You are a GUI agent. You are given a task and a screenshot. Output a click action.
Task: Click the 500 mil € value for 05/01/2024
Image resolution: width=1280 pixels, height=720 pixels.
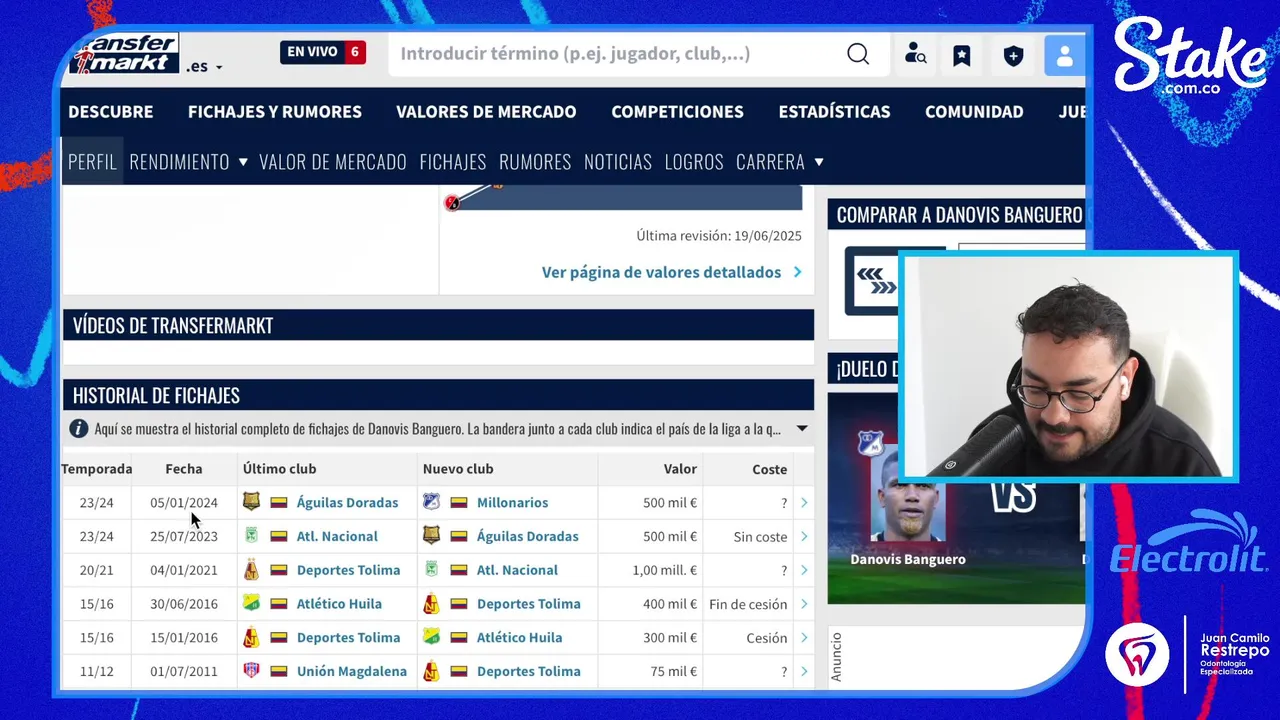coord(670,503)
